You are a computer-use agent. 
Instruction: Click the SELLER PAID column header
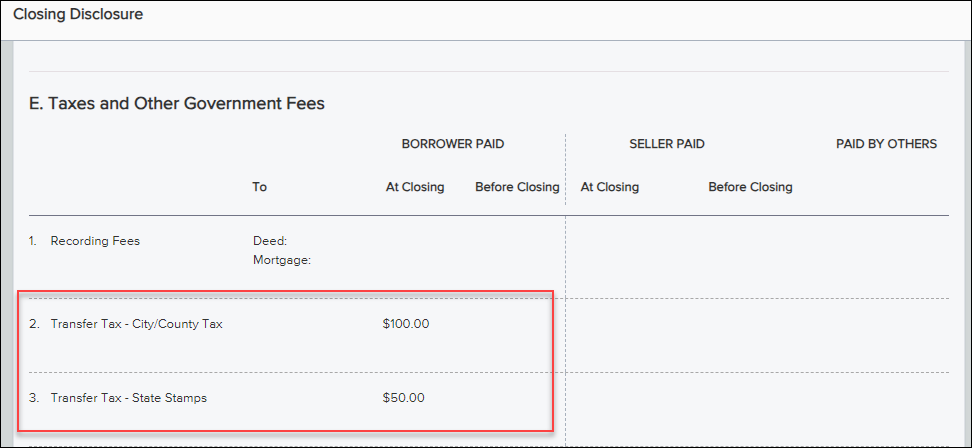pos(667,144)
